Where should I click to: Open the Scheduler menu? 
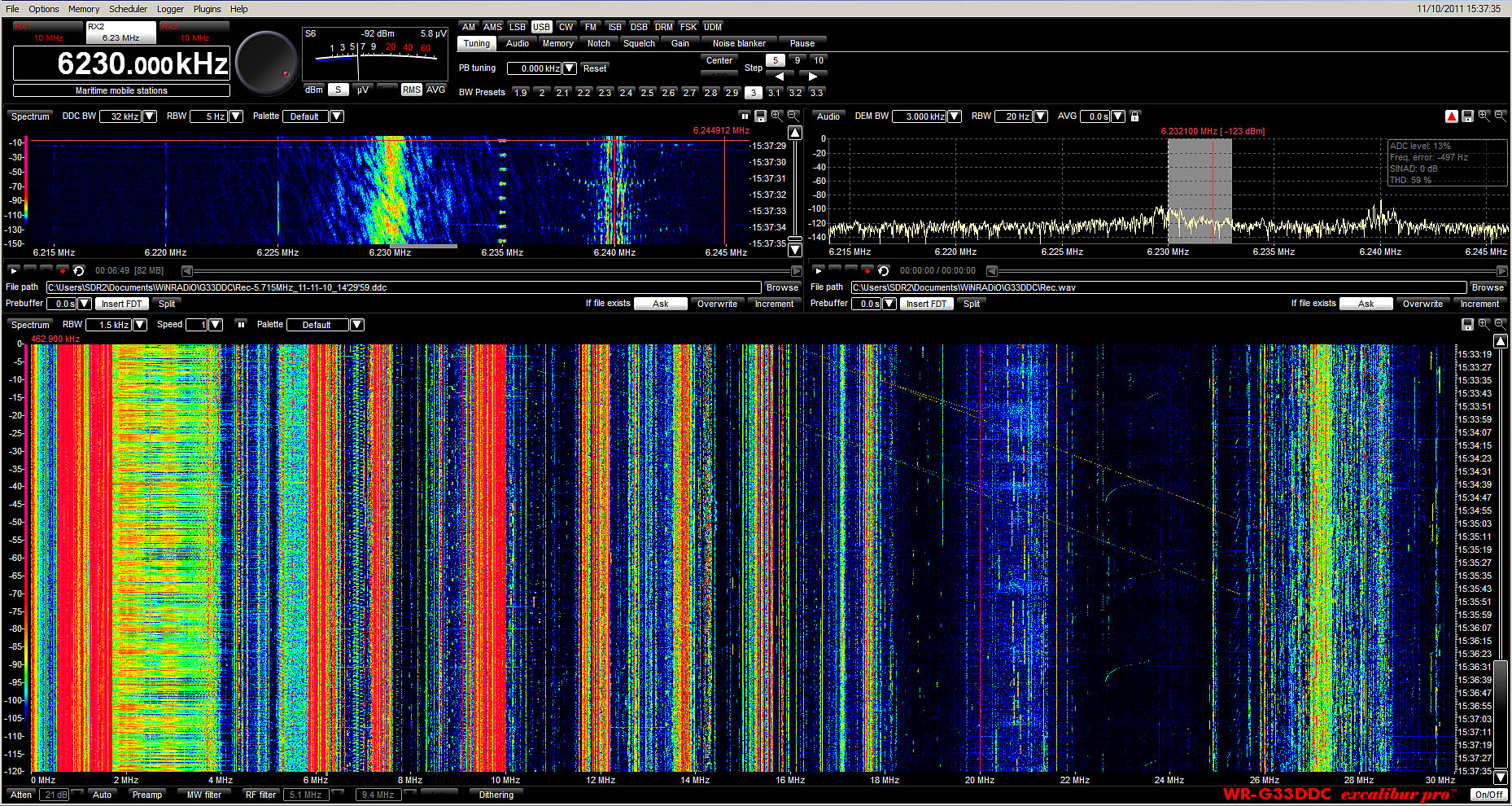point(128,9)
